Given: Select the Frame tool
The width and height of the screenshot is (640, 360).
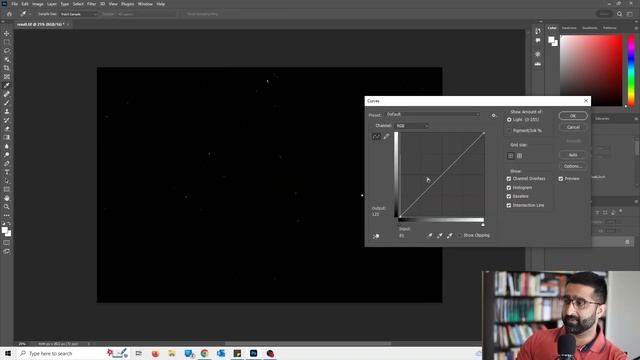Looking at the screenshot, I should 7,76.
